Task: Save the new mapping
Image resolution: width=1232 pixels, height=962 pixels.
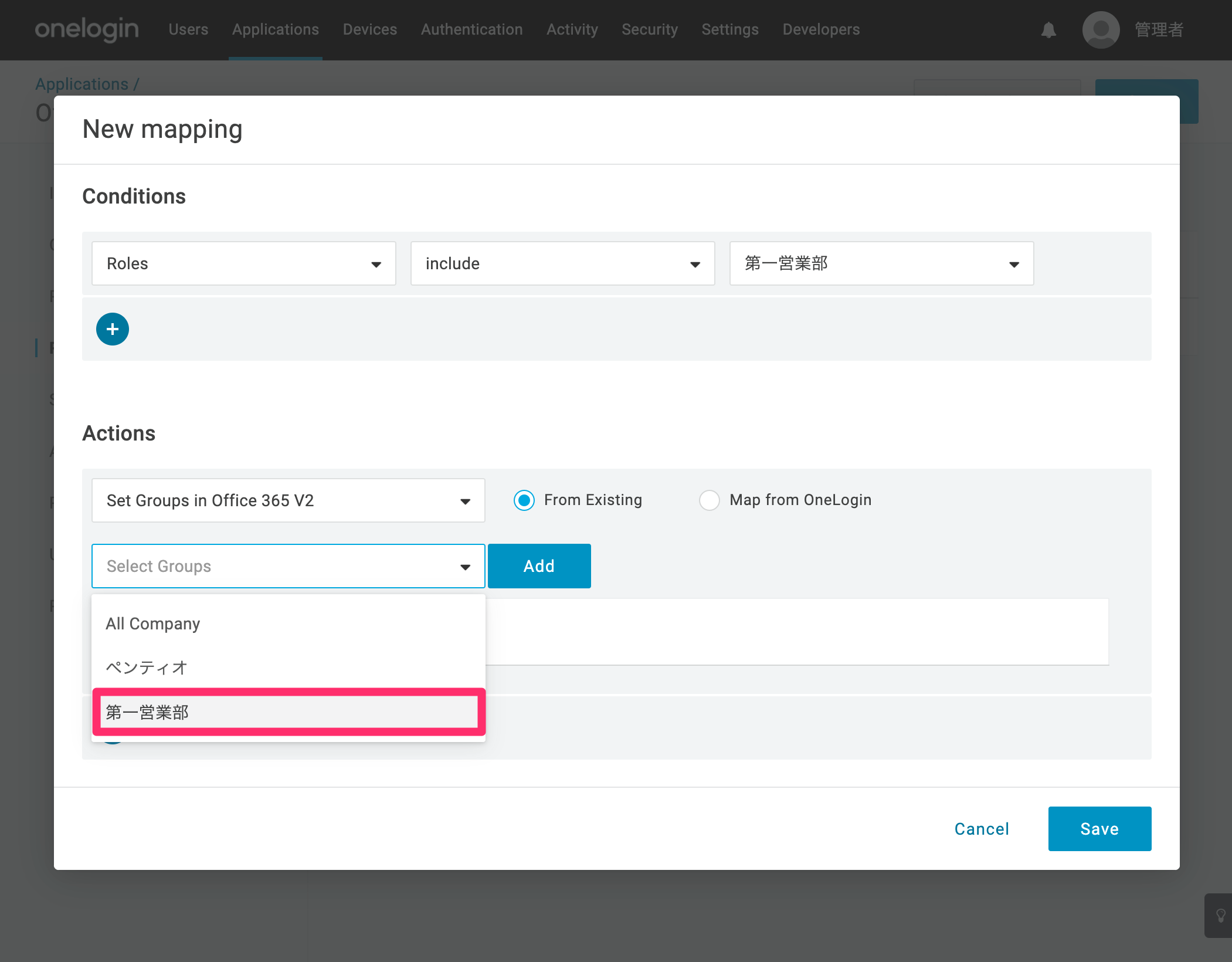Action: tap(1100, 829)
